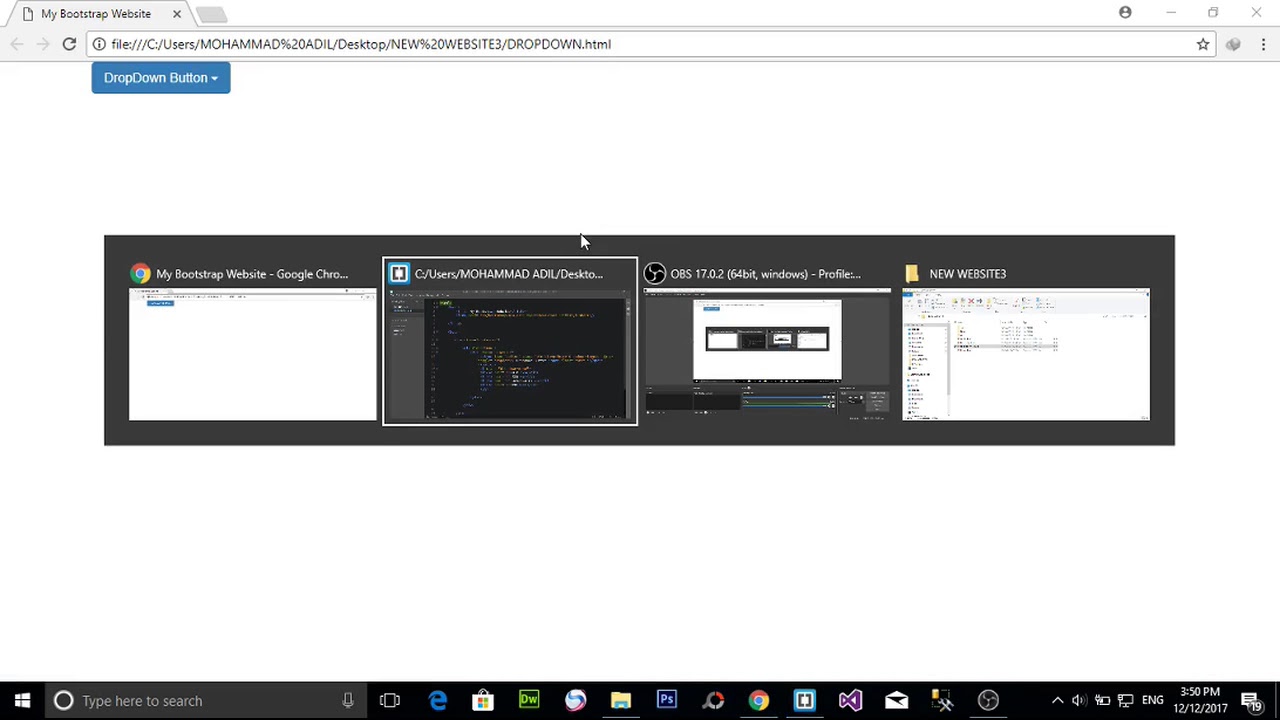The image size is (1280, 720).
Task: Open the Action Center notifications
Action: (1251, 700)
